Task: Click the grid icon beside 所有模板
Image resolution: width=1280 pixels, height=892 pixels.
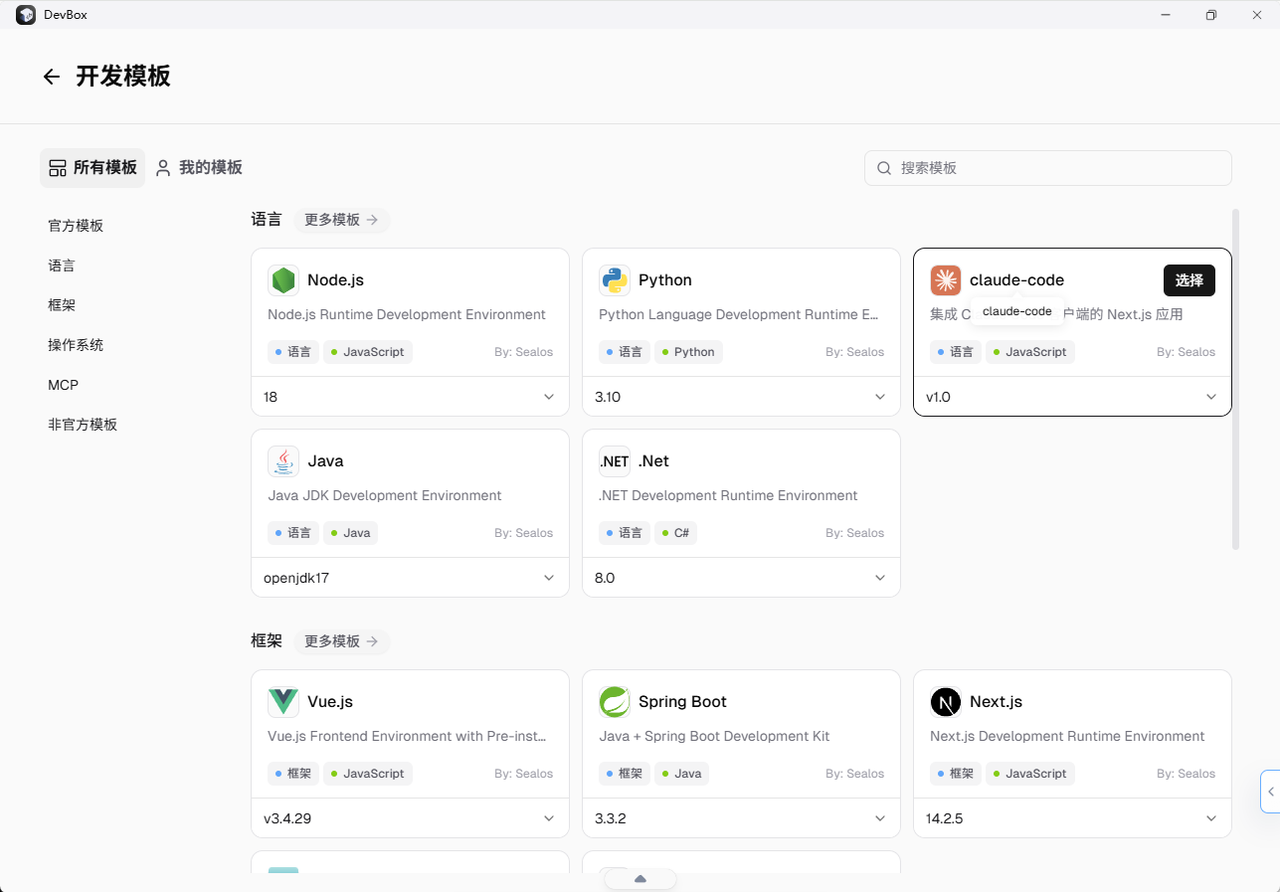Action: pyautogui.click(x=58, y=168)
